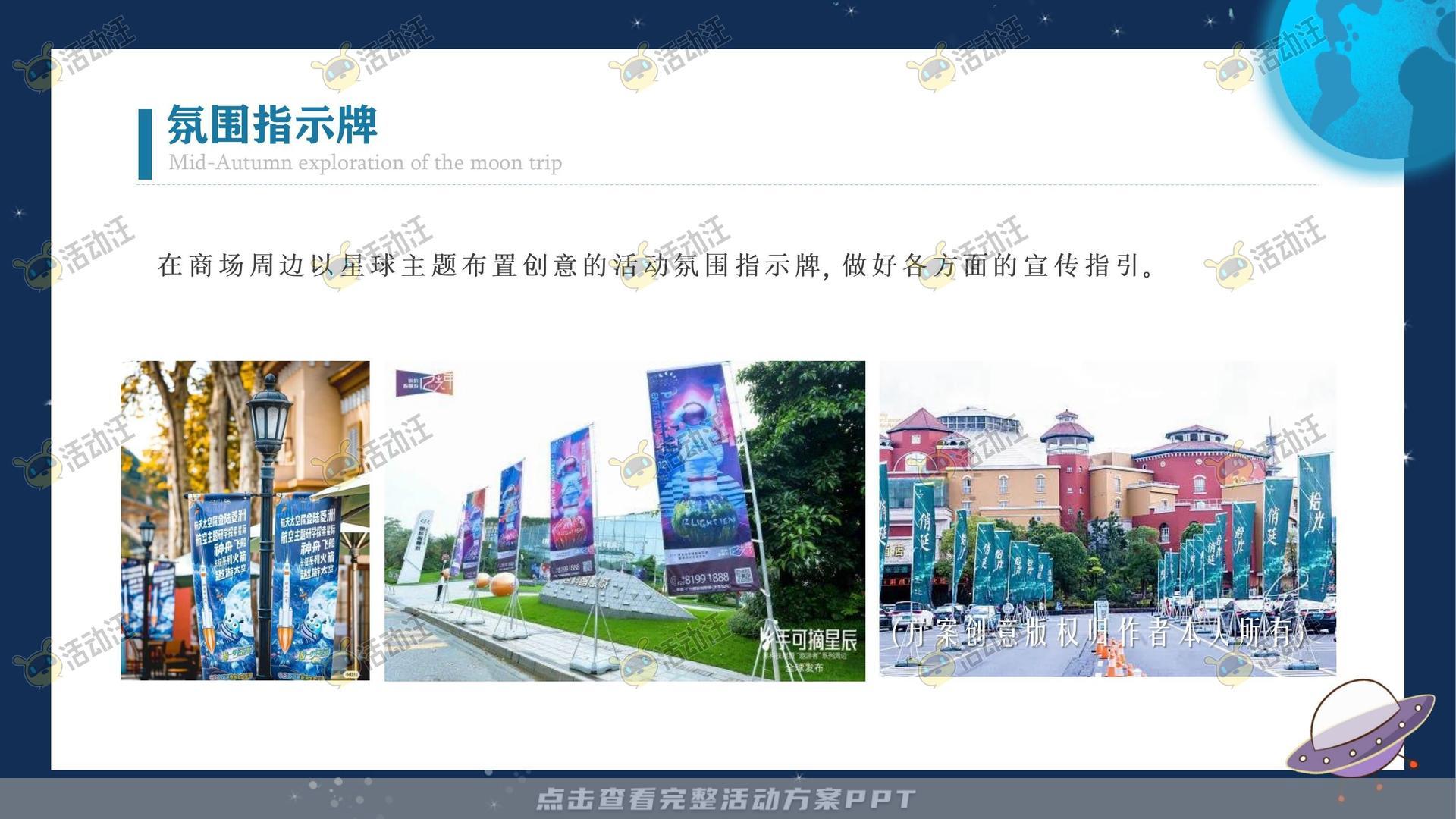
Task: Select subtitle 'Mid-Autumn exploration of the moon trip'
Action: coord(365,162)
